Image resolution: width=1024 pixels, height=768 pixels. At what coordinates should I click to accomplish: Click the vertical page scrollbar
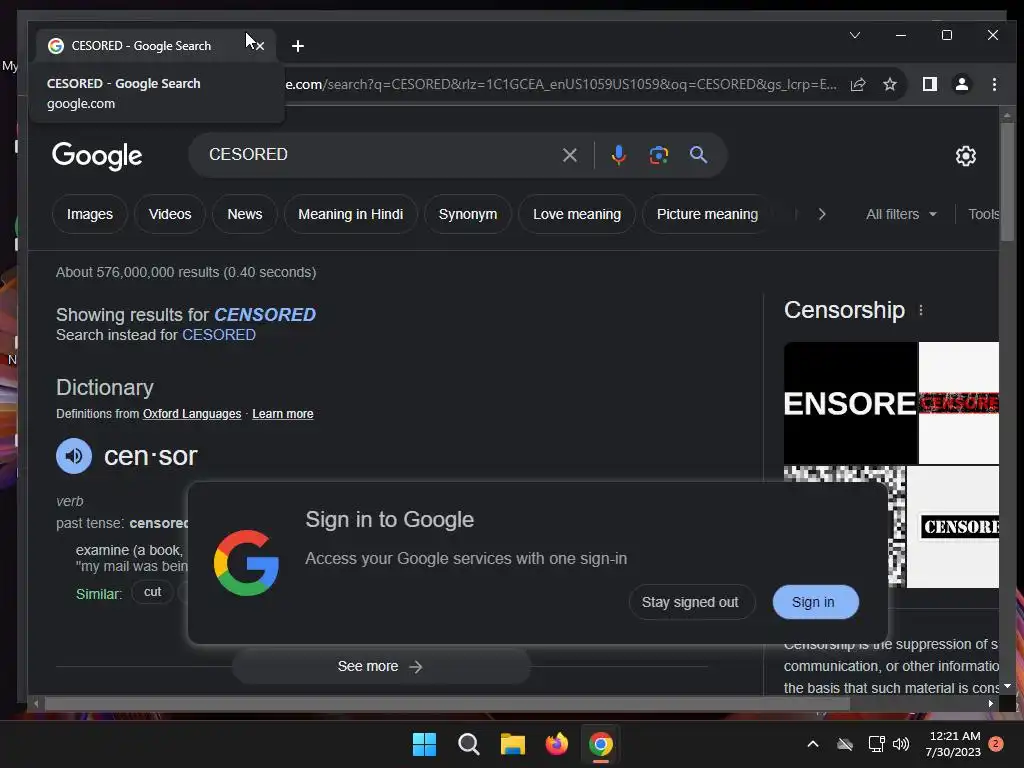click(1007, 183)
